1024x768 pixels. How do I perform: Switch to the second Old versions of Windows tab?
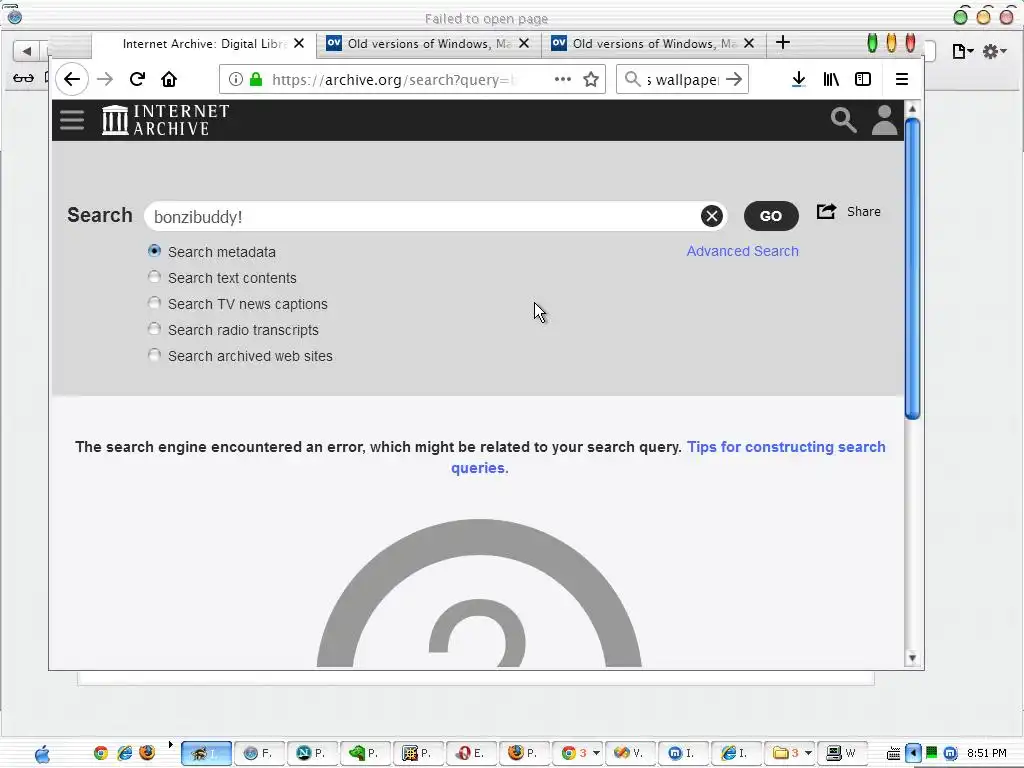pos(428,44)
